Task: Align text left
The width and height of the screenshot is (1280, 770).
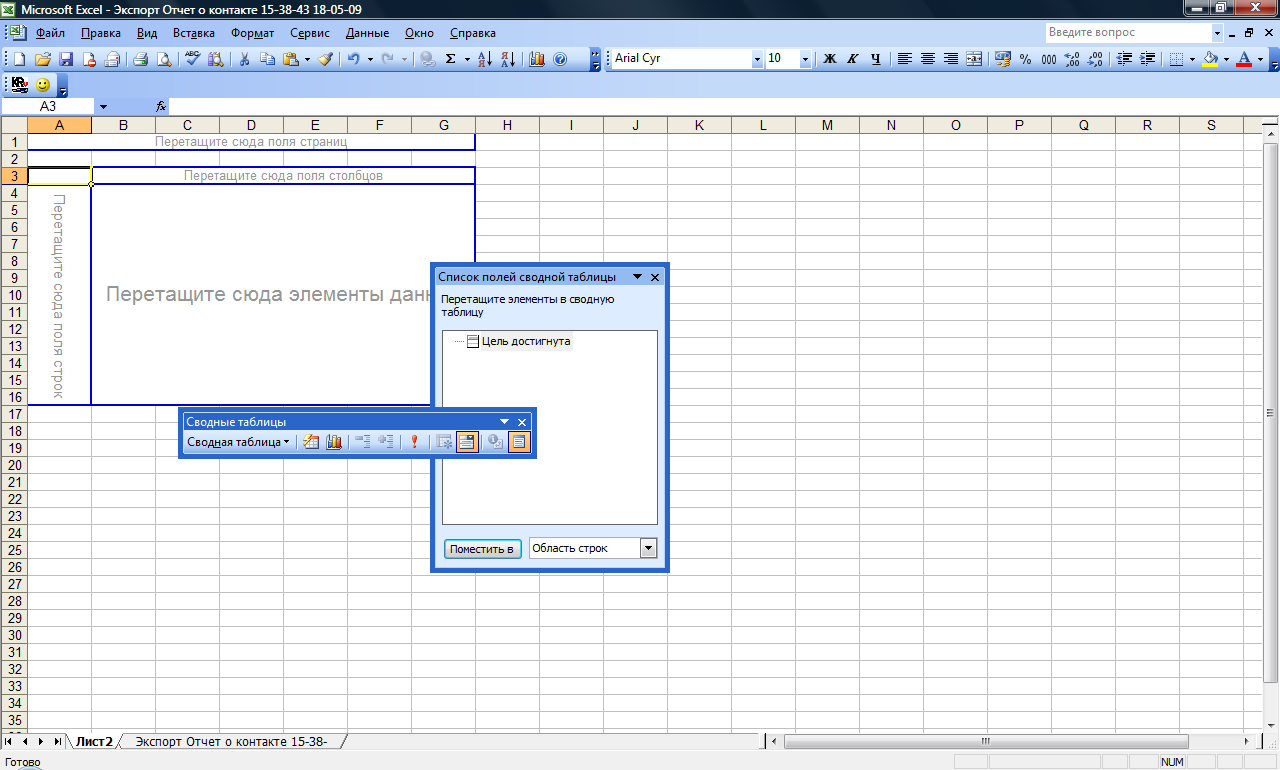Action: click(x=905, y=59)
